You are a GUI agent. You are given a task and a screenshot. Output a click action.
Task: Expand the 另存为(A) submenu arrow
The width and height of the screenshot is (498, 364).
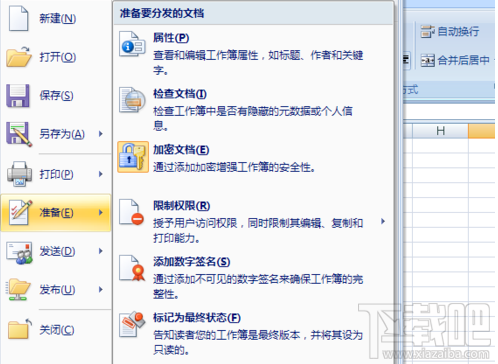click(101, 134)
